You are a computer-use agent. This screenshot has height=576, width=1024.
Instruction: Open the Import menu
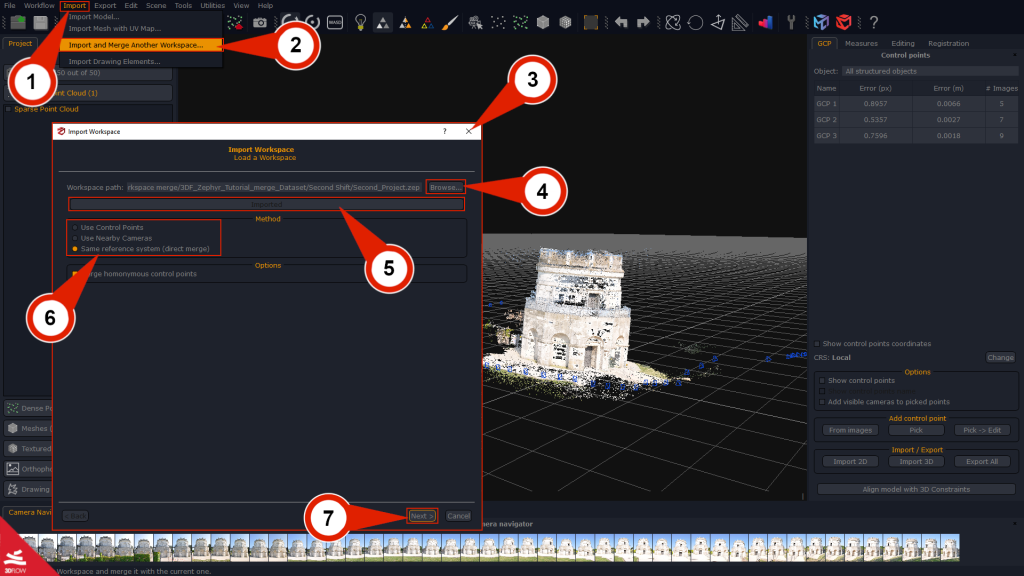[x=74, y=5]
